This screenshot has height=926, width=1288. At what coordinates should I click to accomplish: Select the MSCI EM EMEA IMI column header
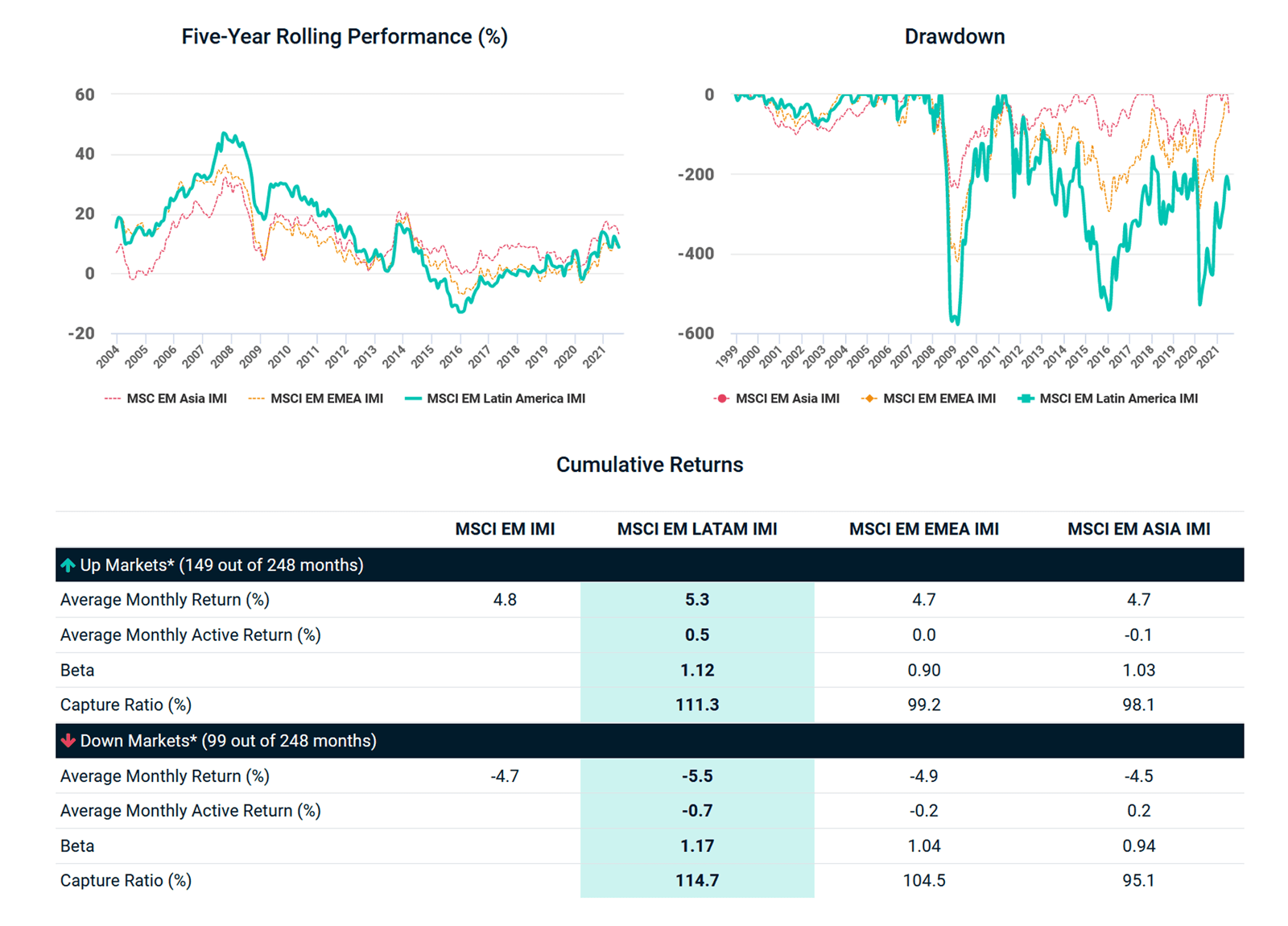923,529
